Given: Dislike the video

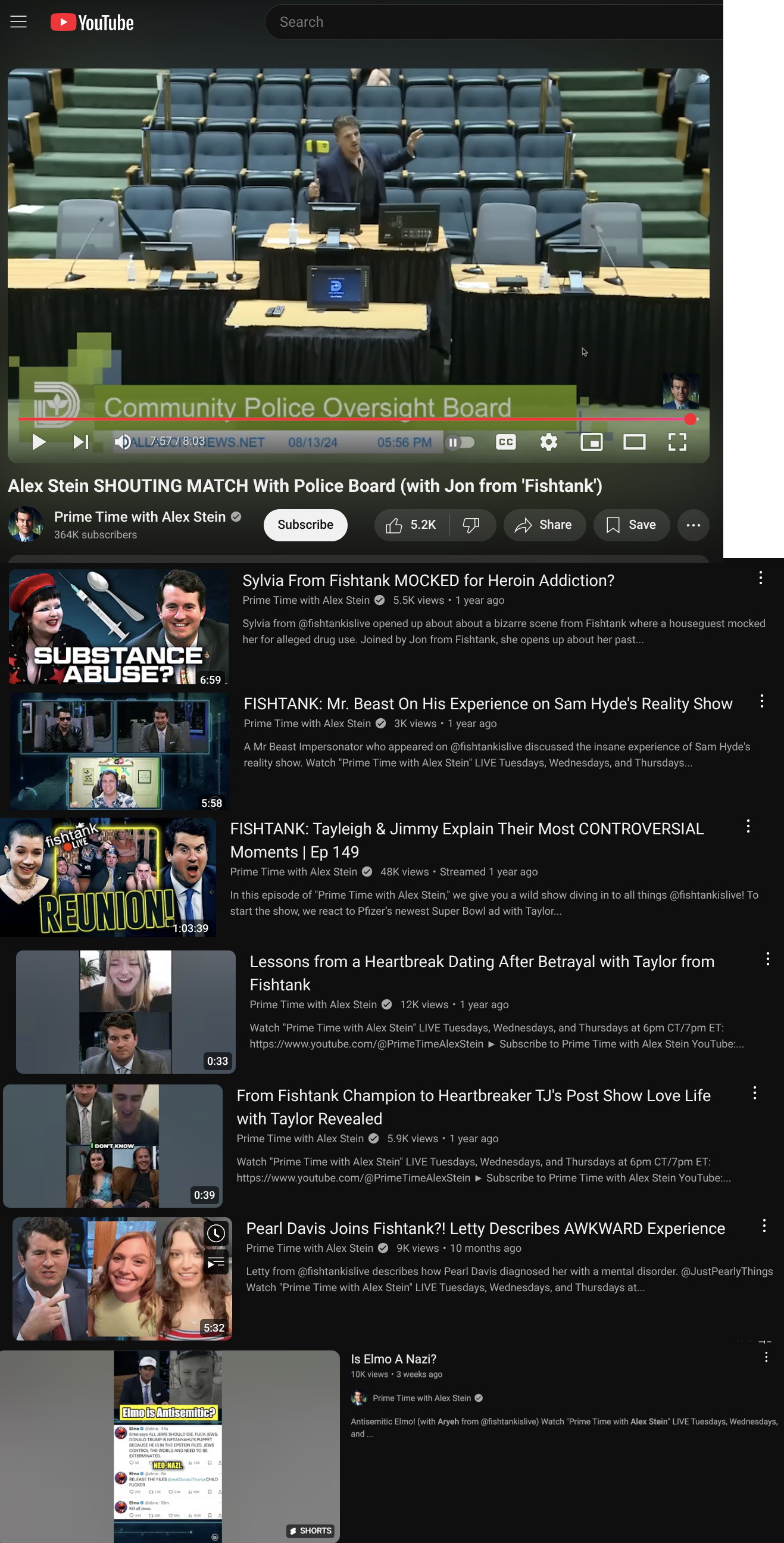Looking at the screenshot, I should pos(472,525).
